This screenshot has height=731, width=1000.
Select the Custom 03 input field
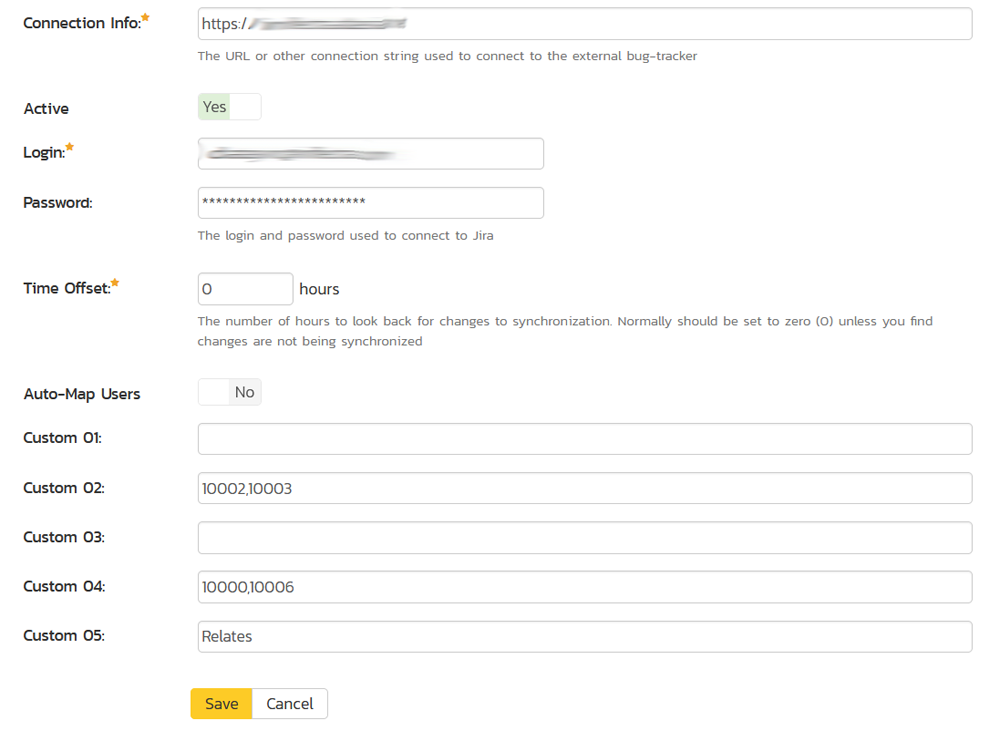point(585,537)
